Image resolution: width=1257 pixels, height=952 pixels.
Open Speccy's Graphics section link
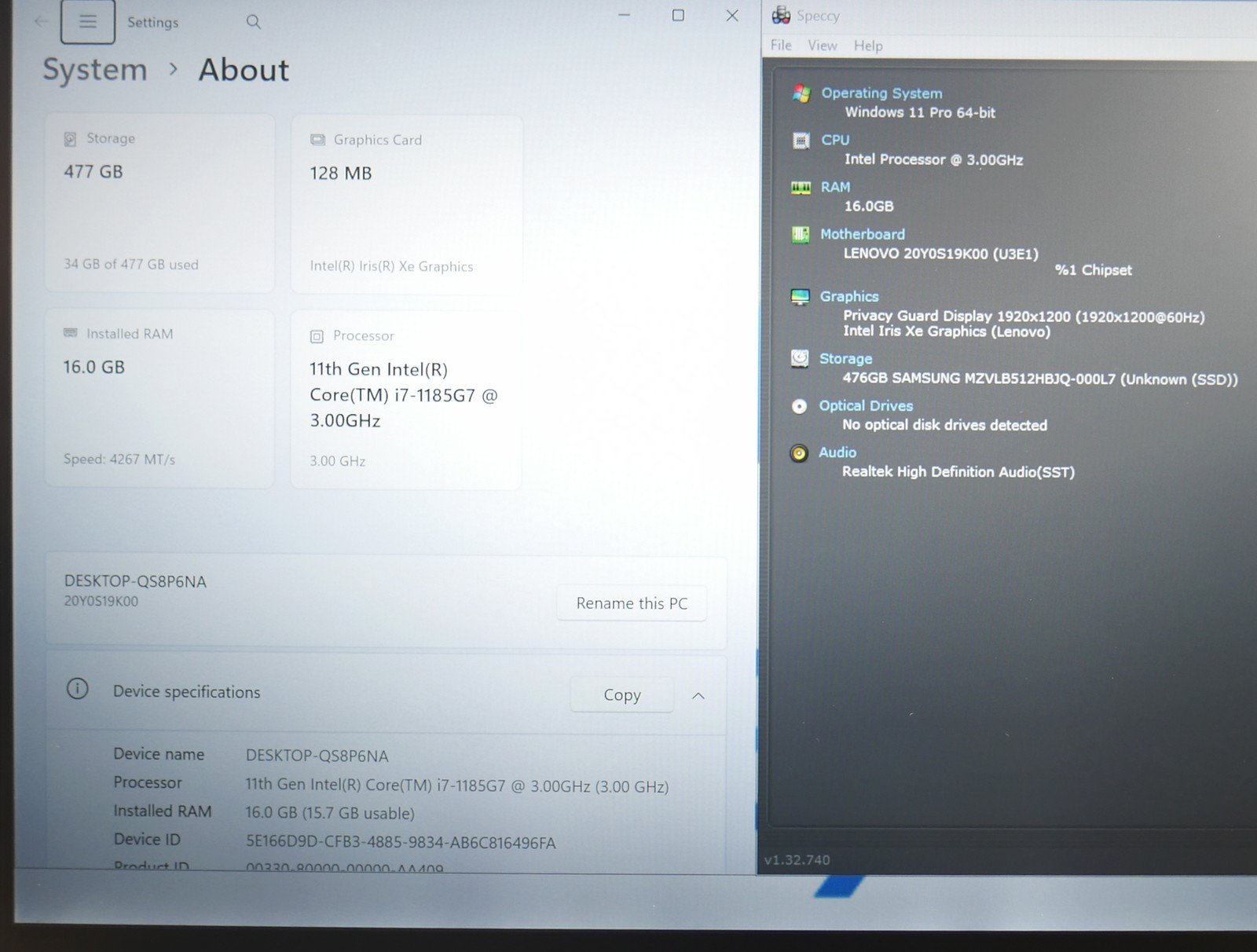(849, 296)
